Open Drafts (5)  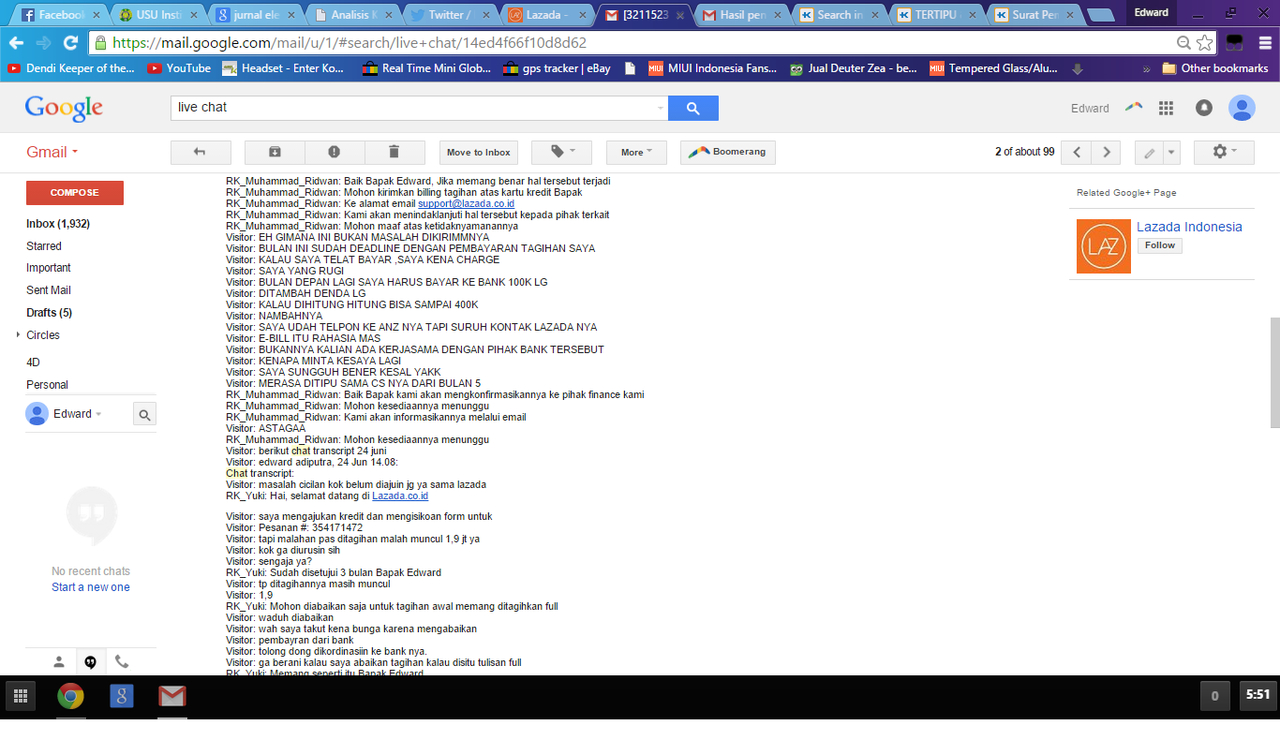click(49, 313)
